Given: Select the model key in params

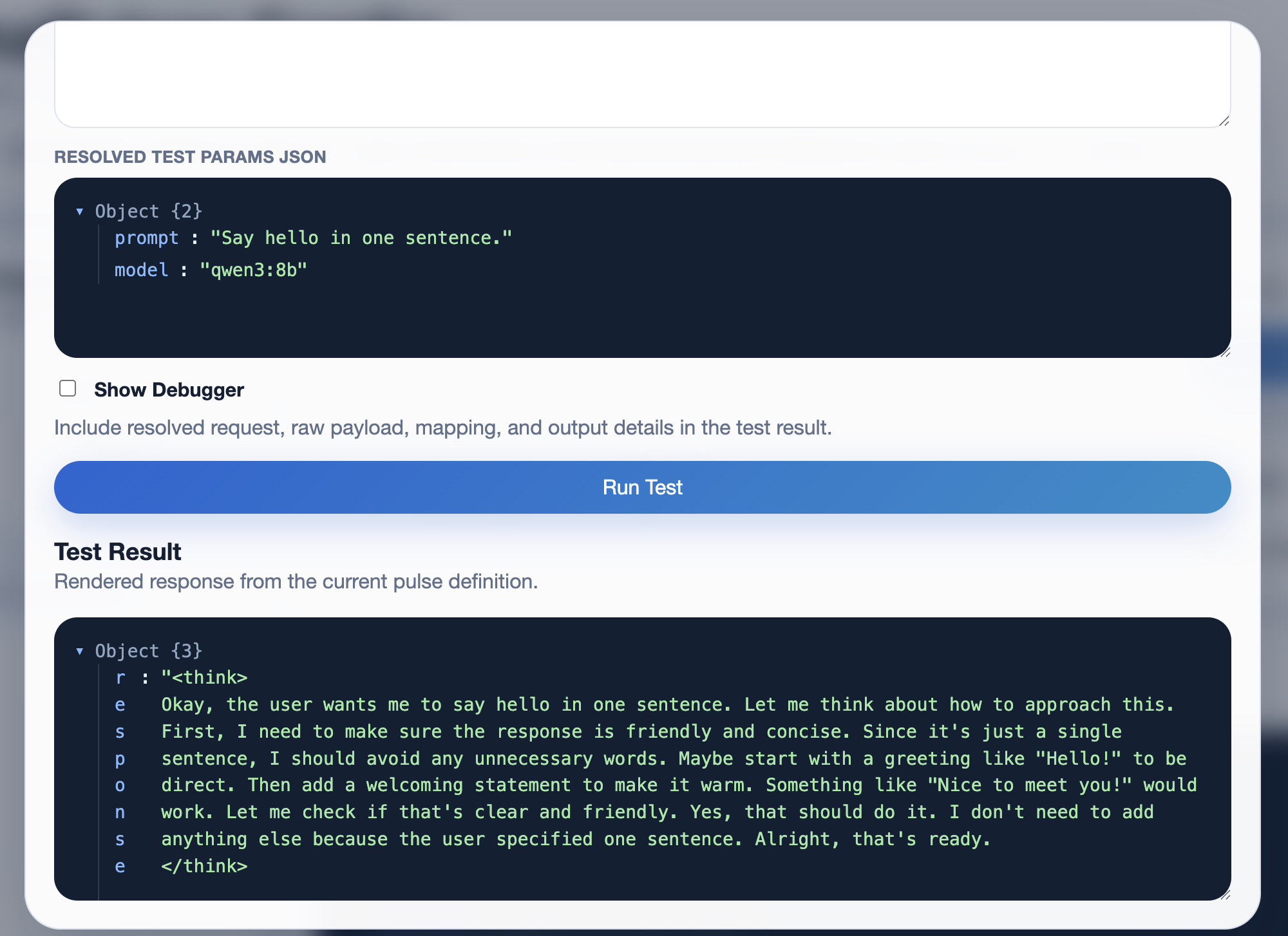Looking at the screenshot, I should point(141,270).
